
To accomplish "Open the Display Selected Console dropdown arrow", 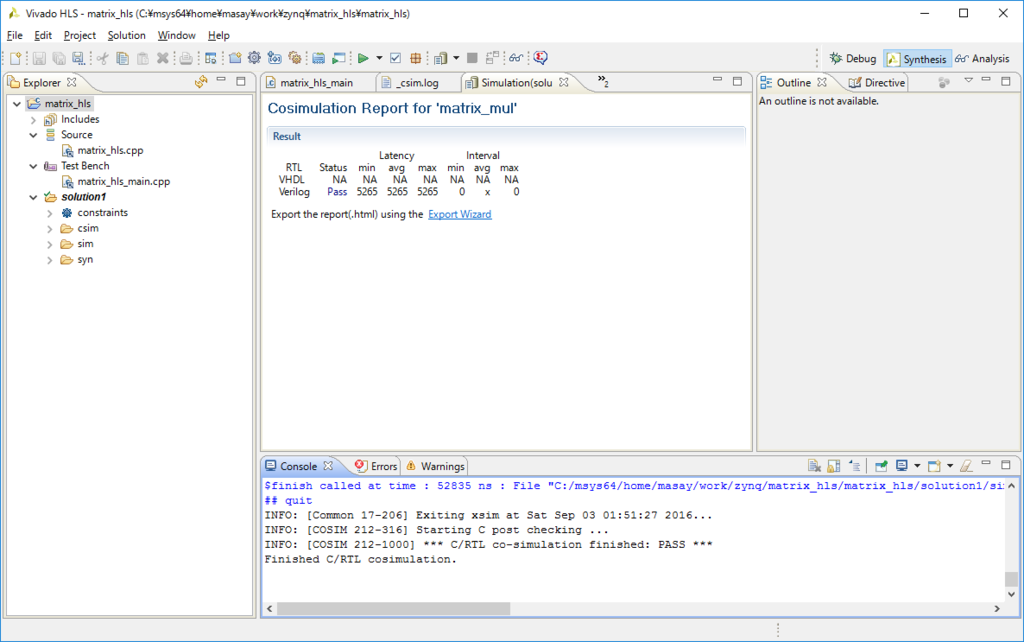I will (917, 466).
